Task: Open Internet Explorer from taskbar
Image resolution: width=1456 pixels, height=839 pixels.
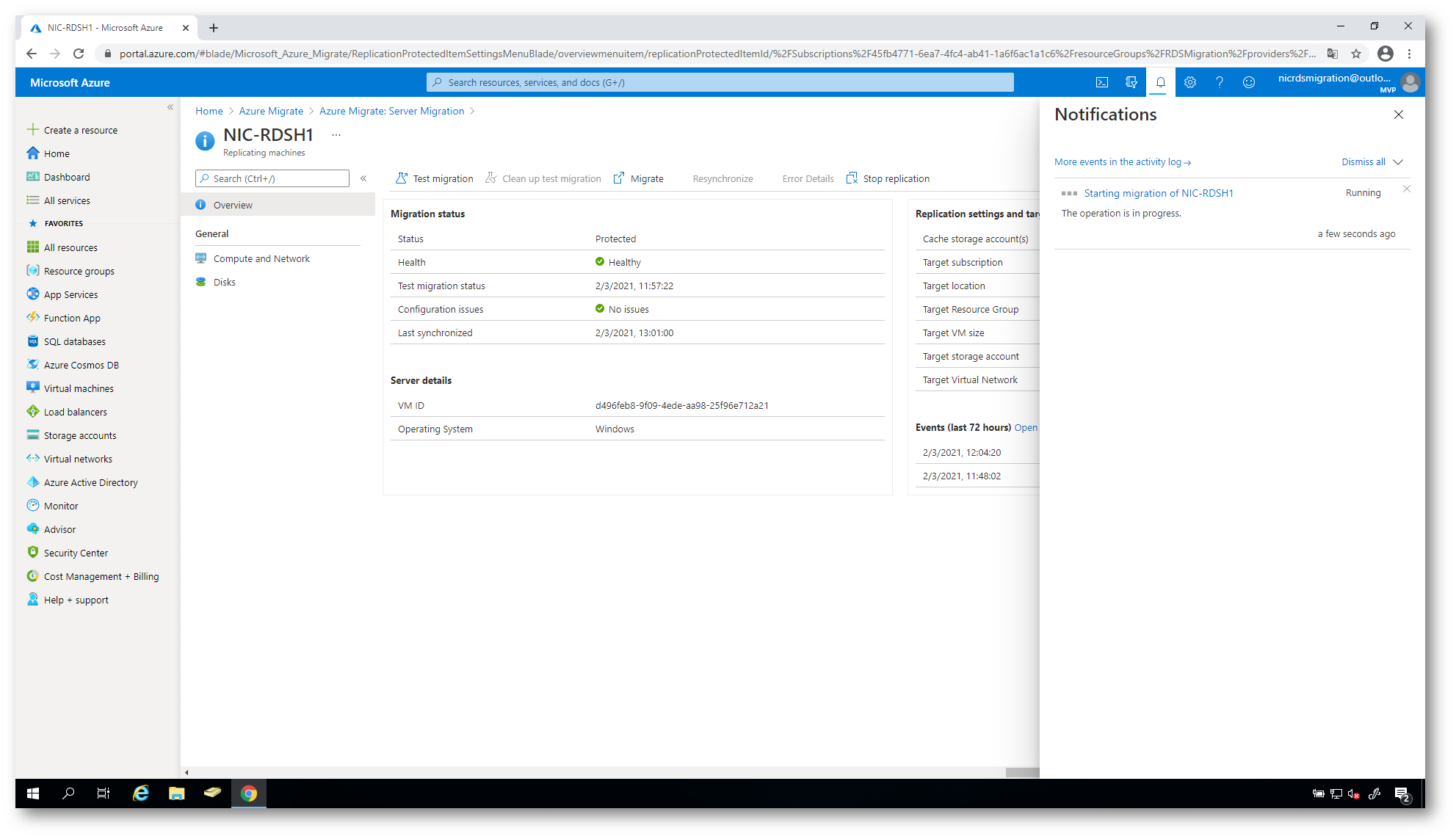Action: (141, 793)
